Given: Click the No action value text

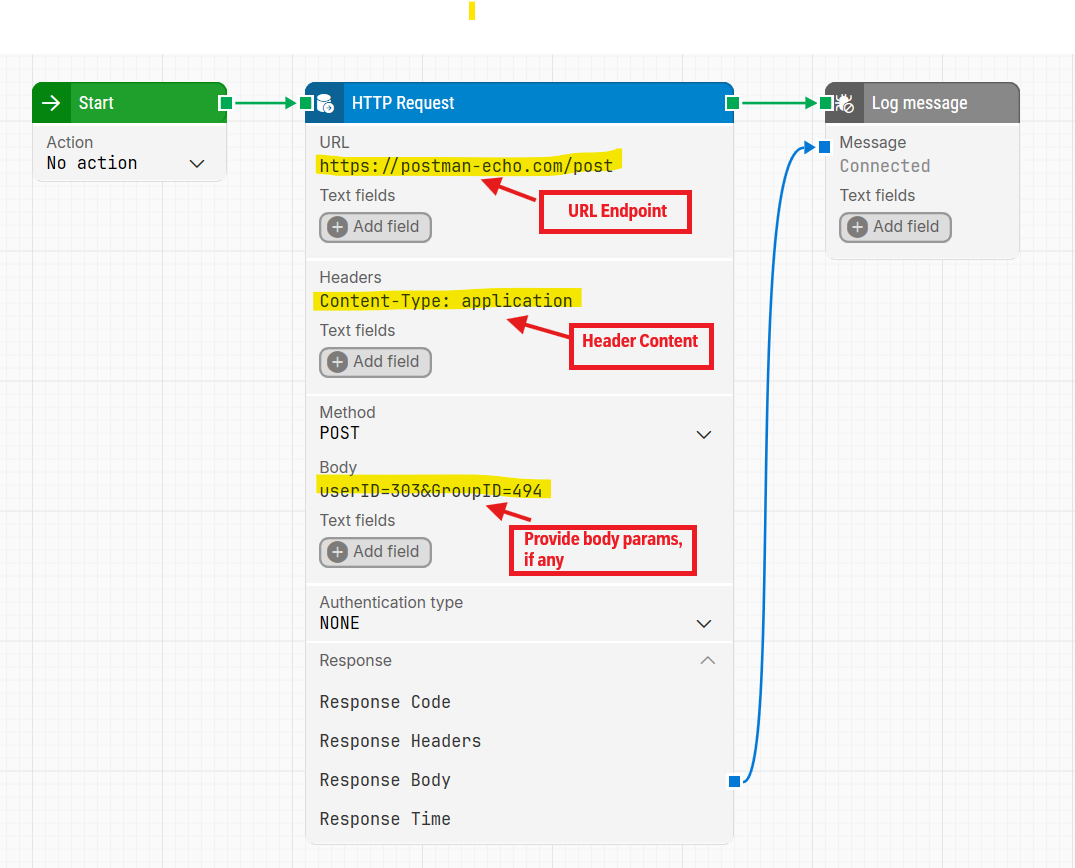Looking at the screenshot, I should point(92,163).
